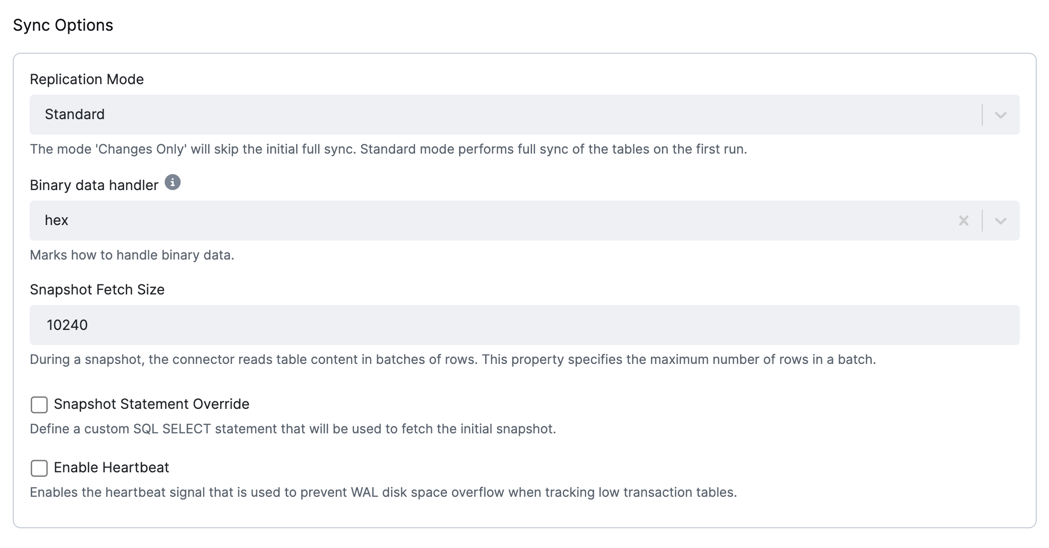Tick the Snapshot Statement Override checkbox
Viewport: 1049px width, 548px height.
[x=39, y=405]
